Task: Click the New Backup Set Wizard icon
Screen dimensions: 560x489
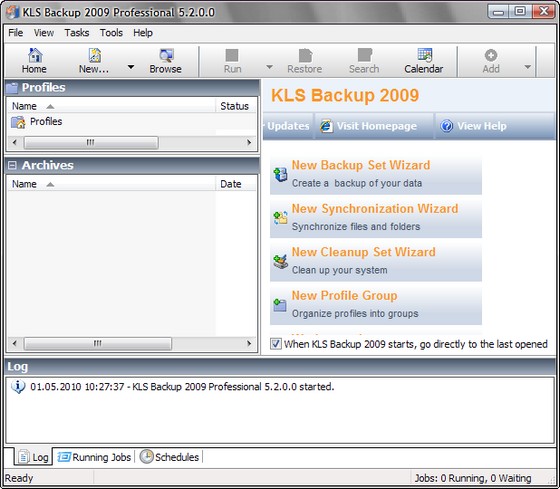Action: 280,174
